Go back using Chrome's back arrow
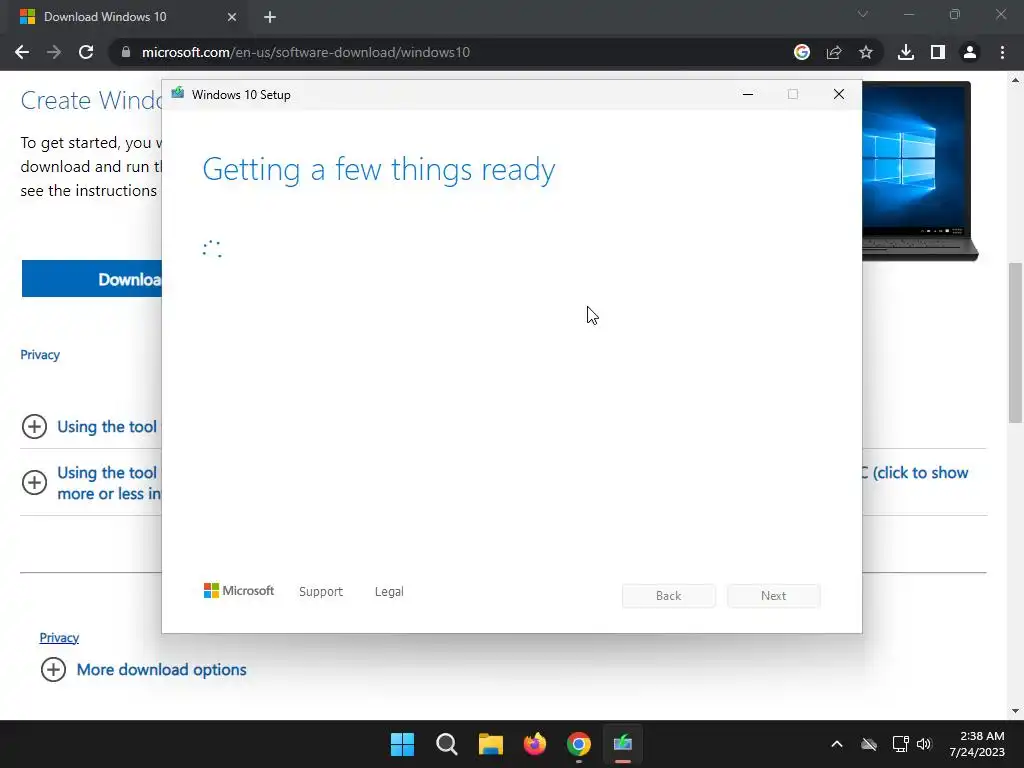Image resolution: width=1024 pixels, height=768 pixels. pyautogui.click(x=22, y=52)
